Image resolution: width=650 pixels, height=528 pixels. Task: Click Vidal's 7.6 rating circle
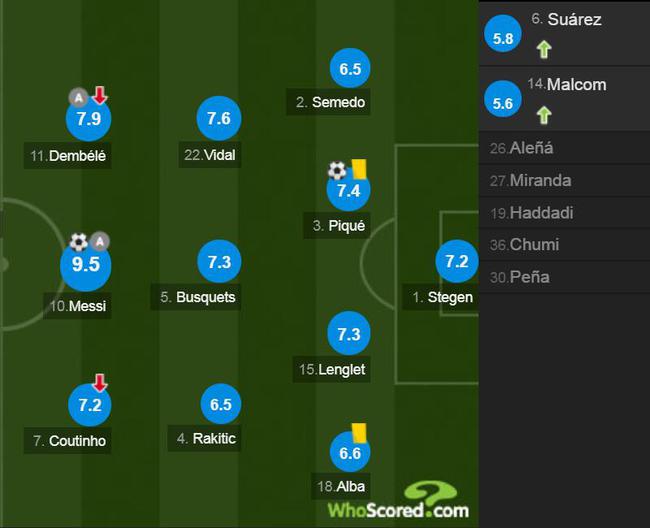pos(219,119)
